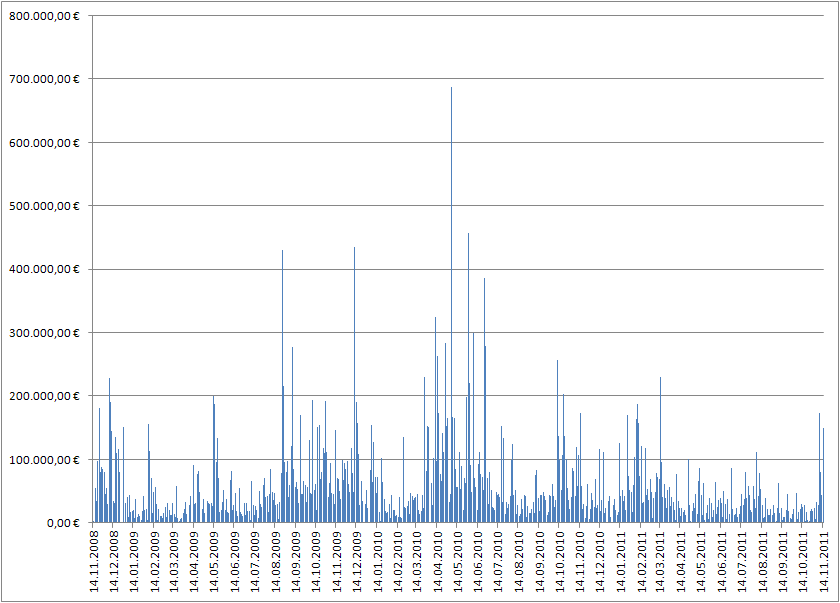The image size is (840, 603).
Task: Click the 14.01.2011 date label
Action: click(x=620, y=561)
